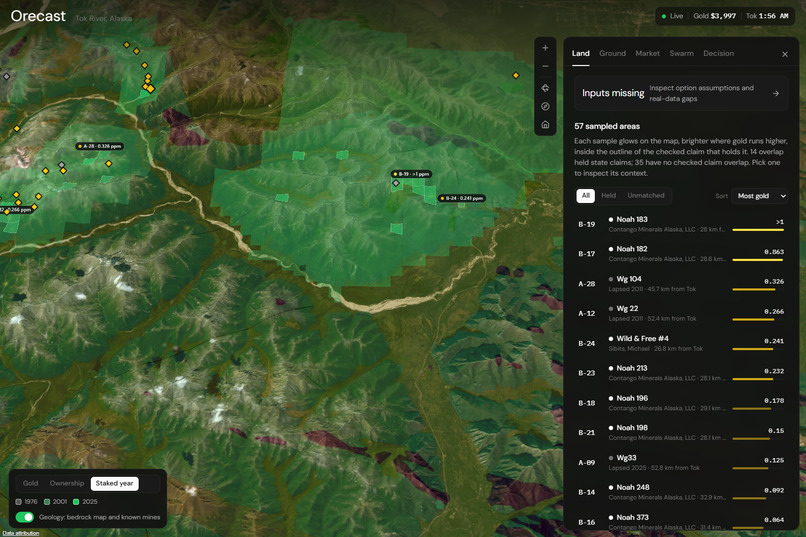Click the 57 sampled areas heading
The image size is (806, 537).
point(607,126)
